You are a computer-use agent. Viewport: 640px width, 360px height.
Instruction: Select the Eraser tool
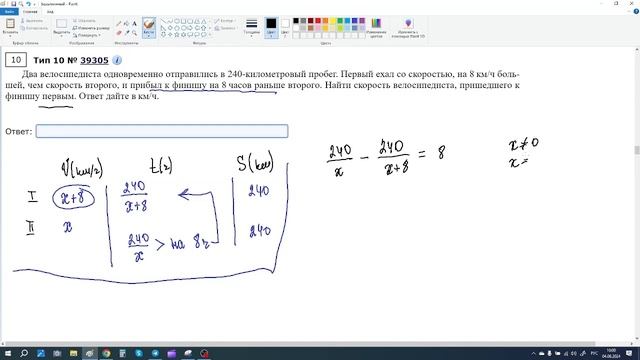(119, 32)
